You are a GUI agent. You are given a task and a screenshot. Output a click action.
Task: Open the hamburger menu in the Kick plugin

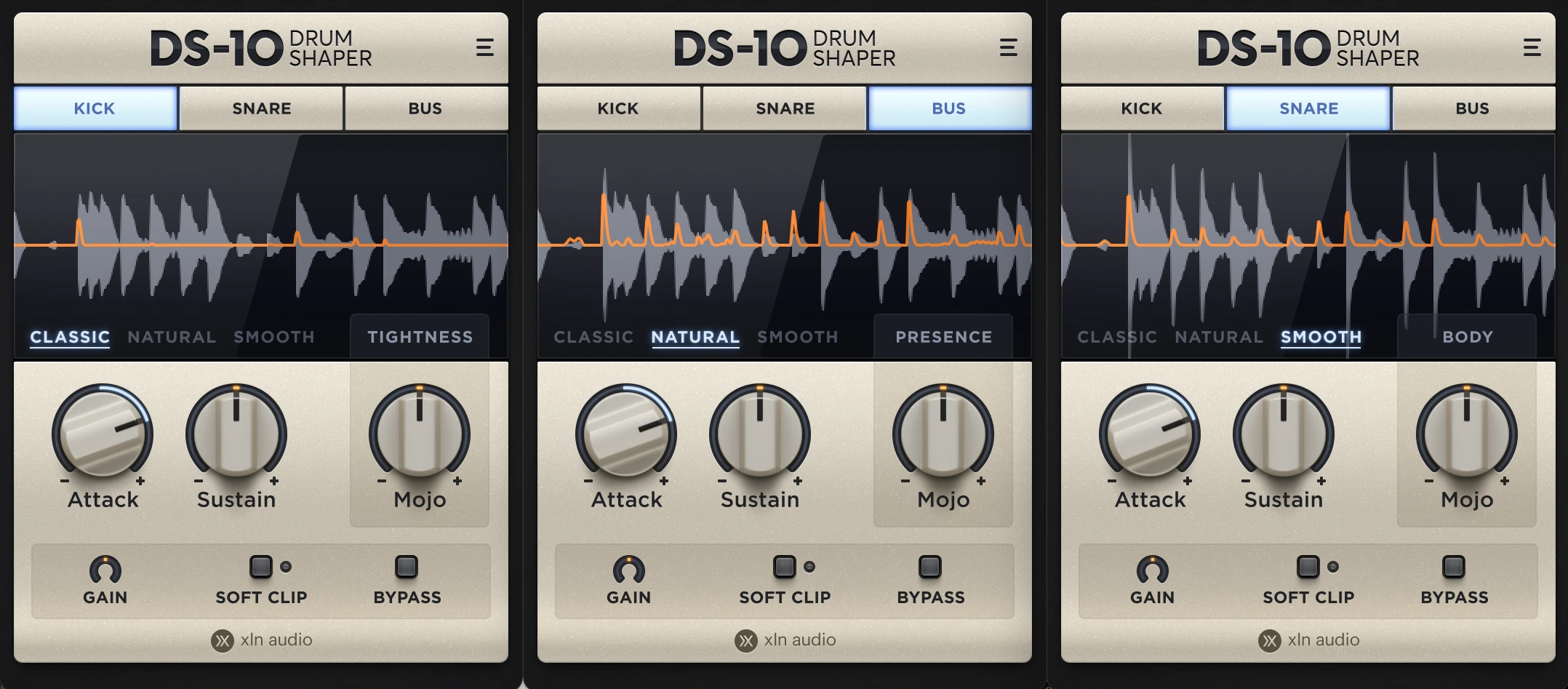[484, 48]
